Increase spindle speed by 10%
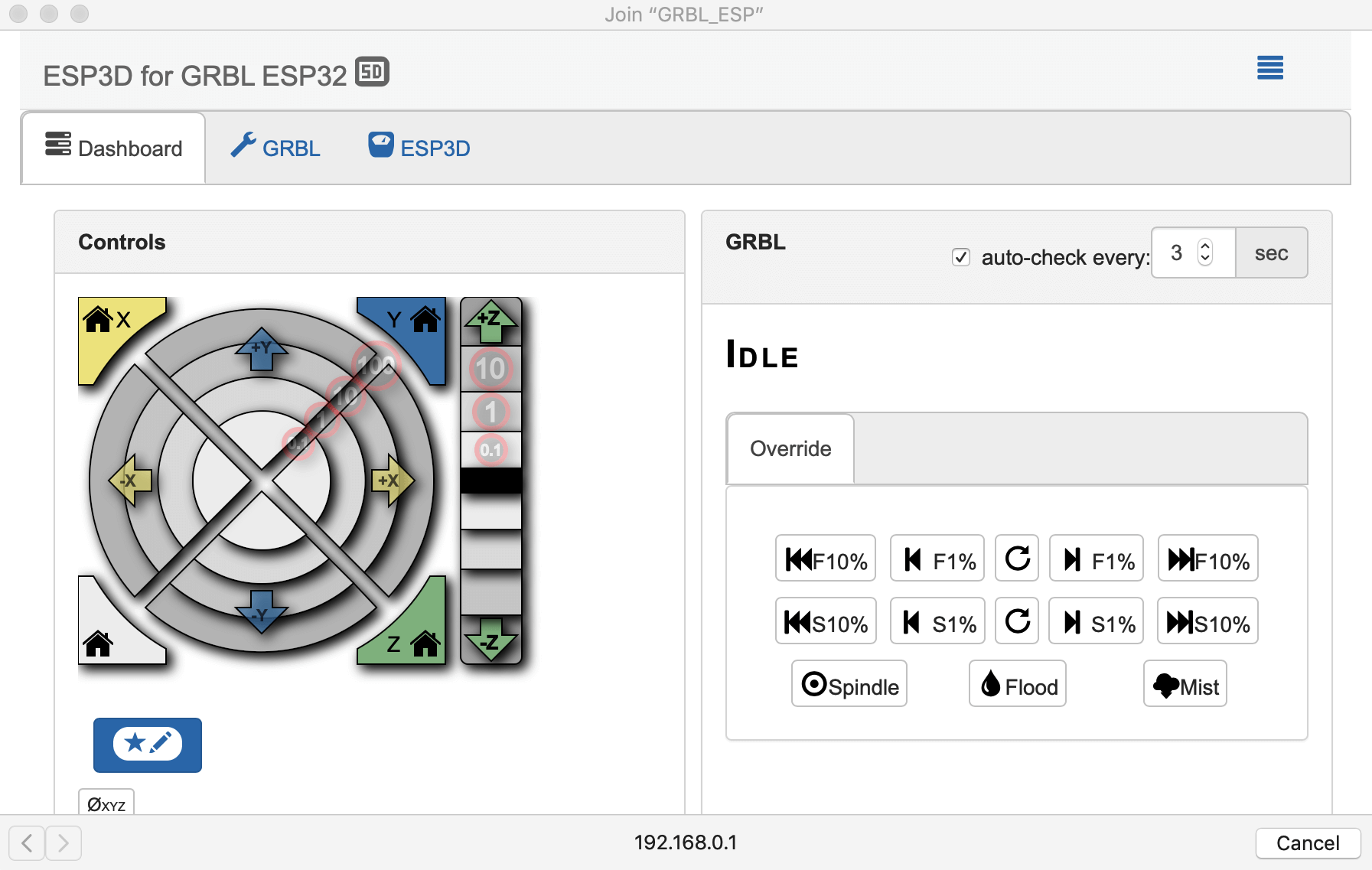Screen dimensions: 1372x870 pyautogui.click(x=1208, y=621)
